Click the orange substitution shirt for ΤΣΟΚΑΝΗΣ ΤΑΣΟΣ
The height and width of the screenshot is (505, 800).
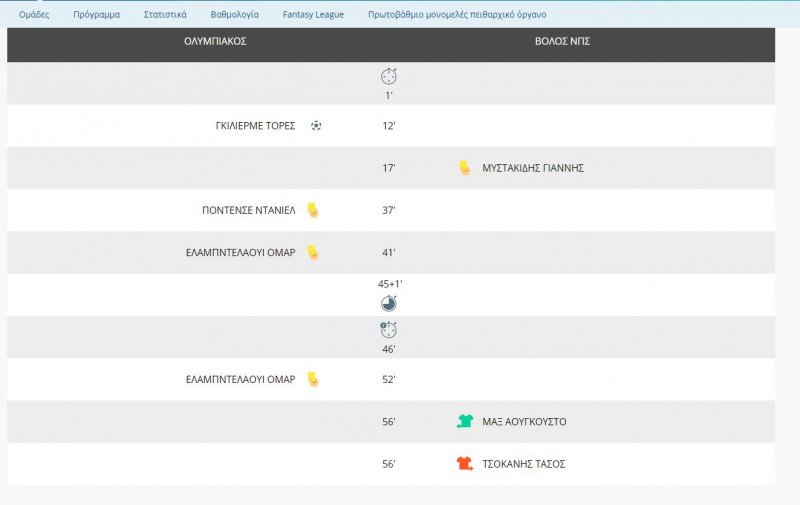465,464
